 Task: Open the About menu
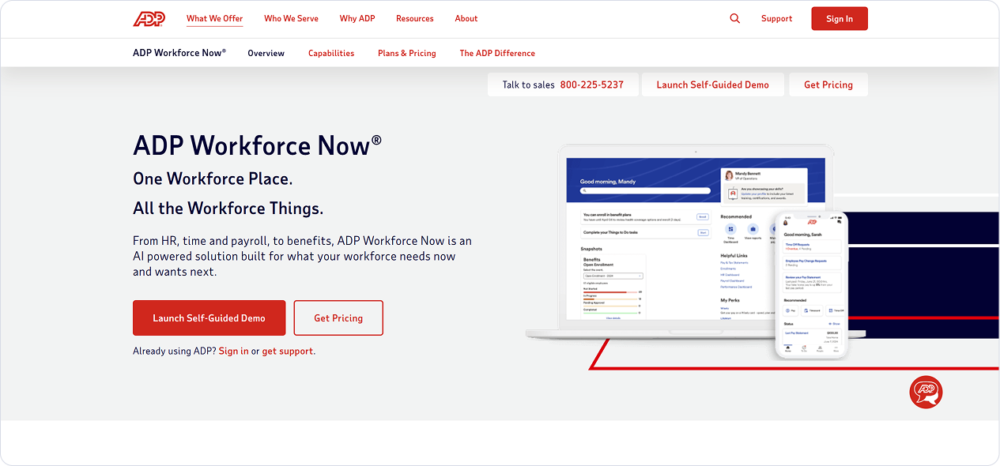(466, 18)
